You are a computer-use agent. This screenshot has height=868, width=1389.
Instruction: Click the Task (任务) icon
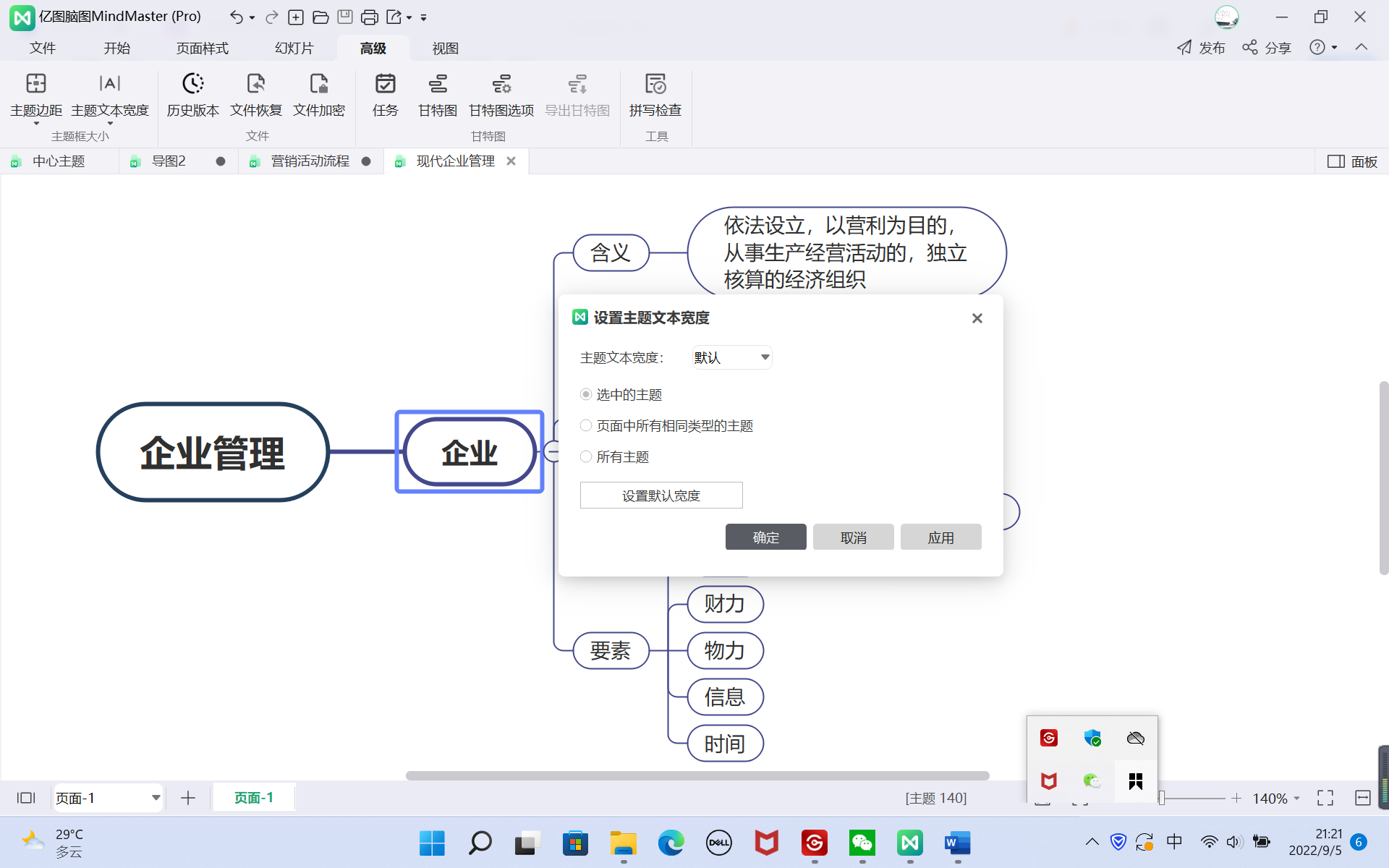[385, 85]
